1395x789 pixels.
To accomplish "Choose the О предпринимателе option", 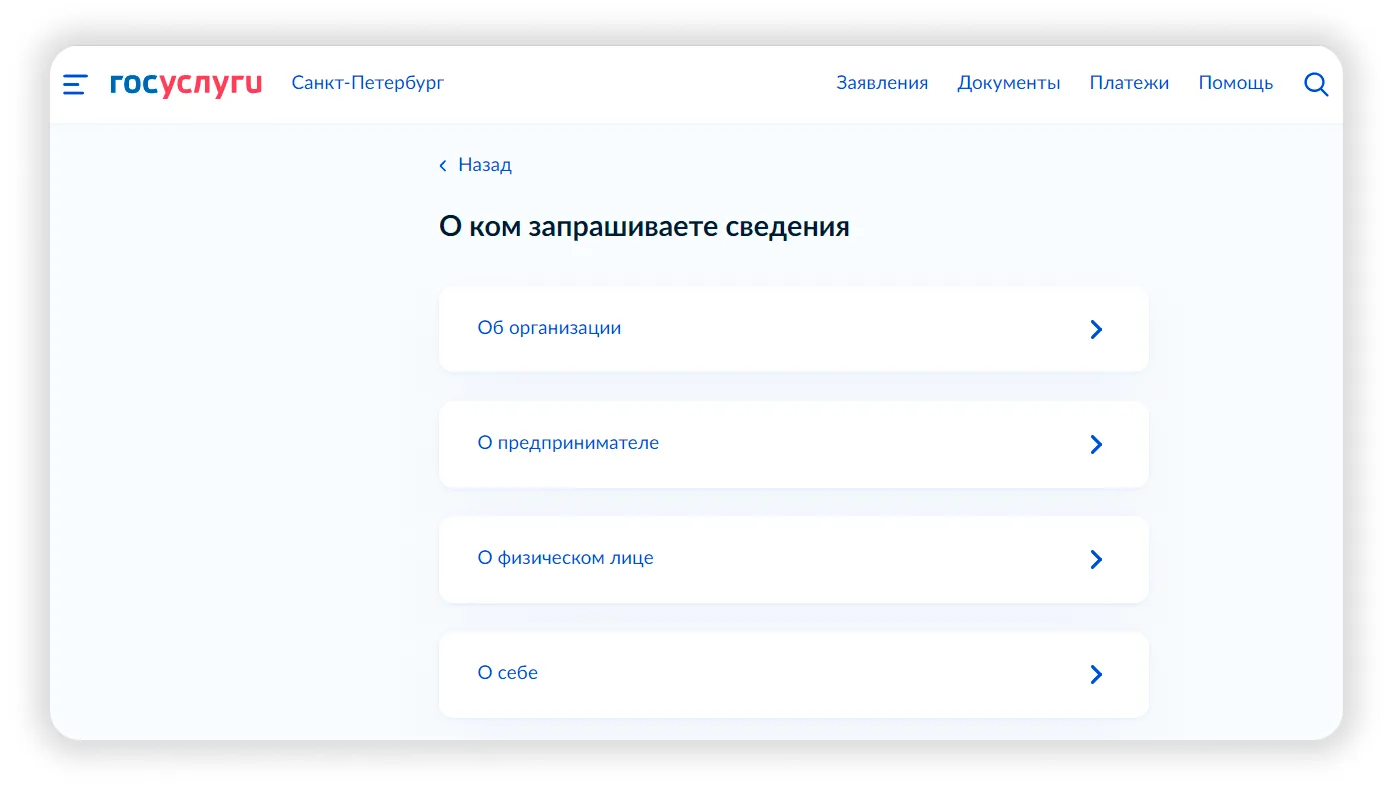I will click(793, 444).
